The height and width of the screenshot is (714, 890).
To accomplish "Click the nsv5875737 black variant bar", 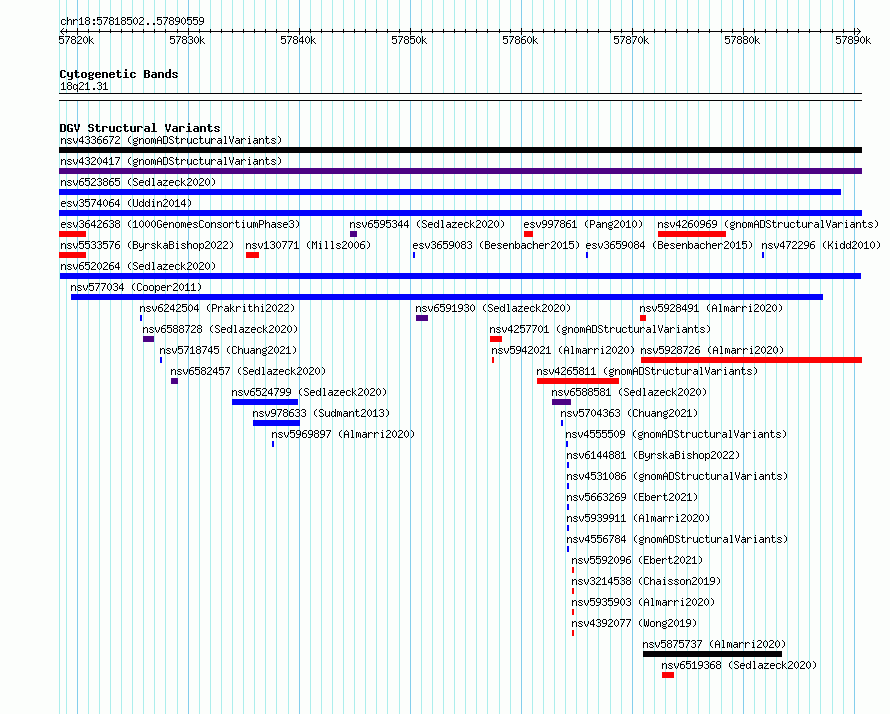I will (x=712, y=654).
